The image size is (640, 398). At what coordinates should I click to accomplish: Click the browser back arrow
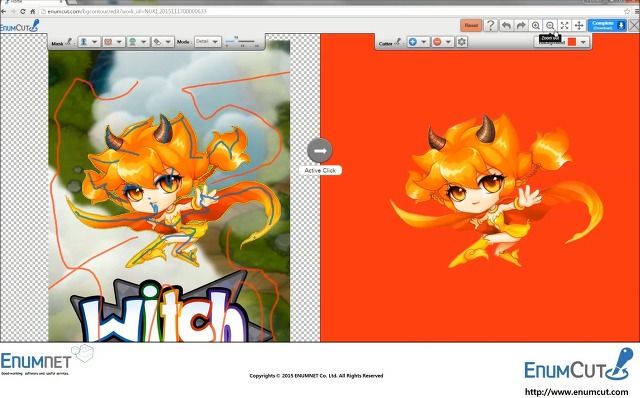[4, 11]
